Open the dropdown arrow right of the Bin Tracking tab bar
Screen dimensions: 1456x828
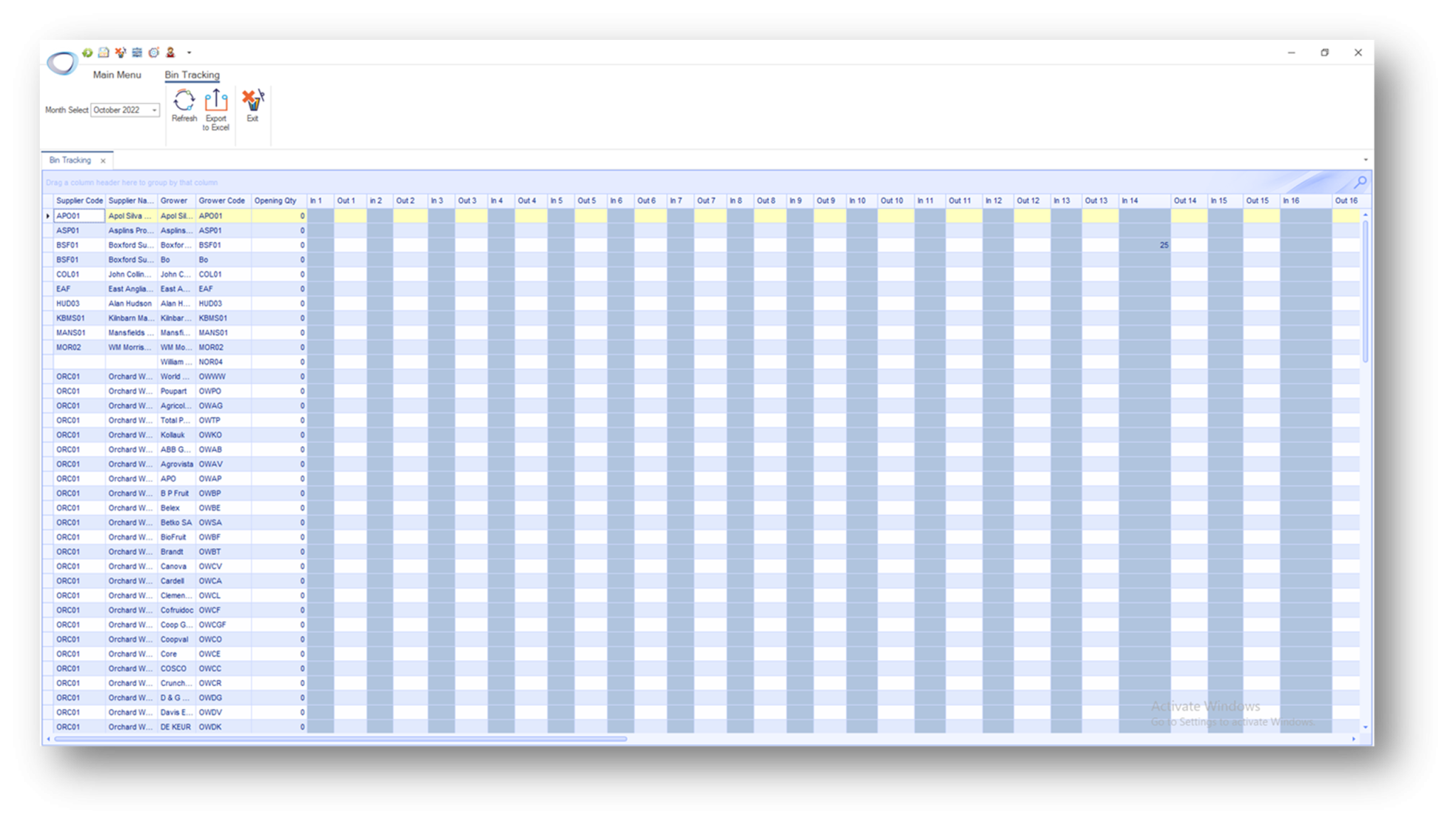pos(1366,160)
